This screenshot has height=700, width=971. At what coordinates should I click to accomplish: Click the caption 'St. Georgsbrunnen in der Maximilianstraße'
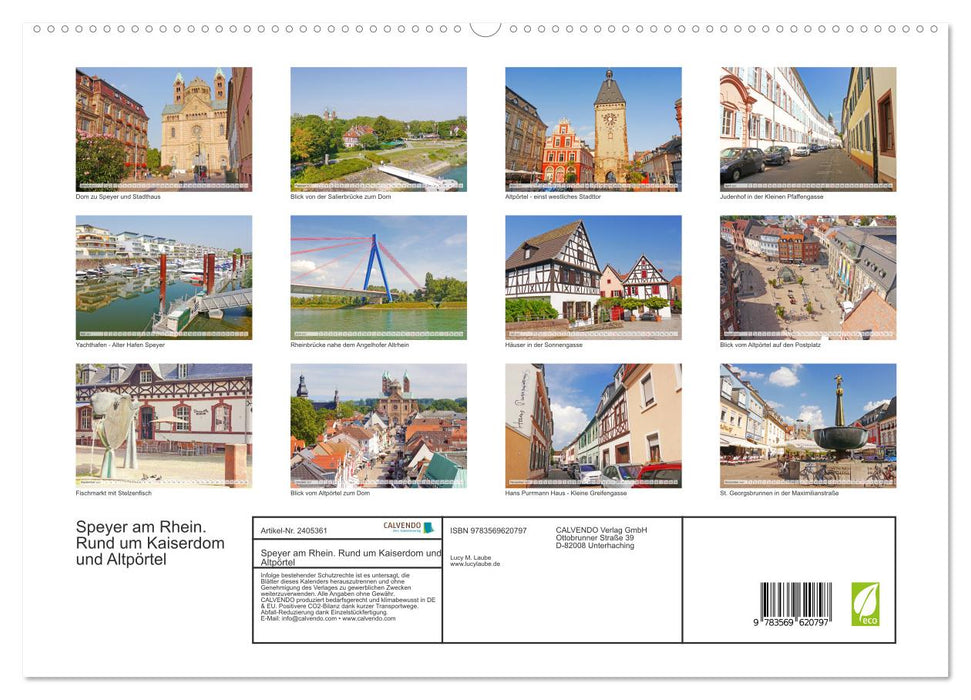coord(779,493)
